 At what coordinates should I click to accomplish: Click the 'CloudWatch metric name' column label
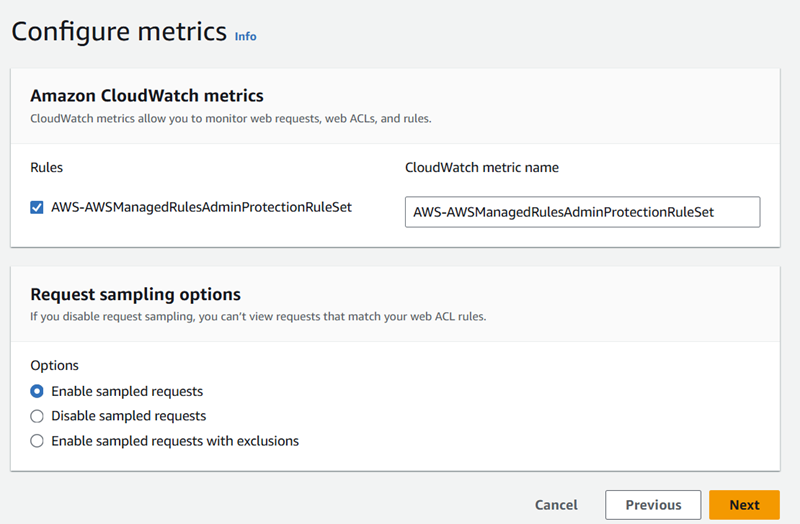coord(482,167)
